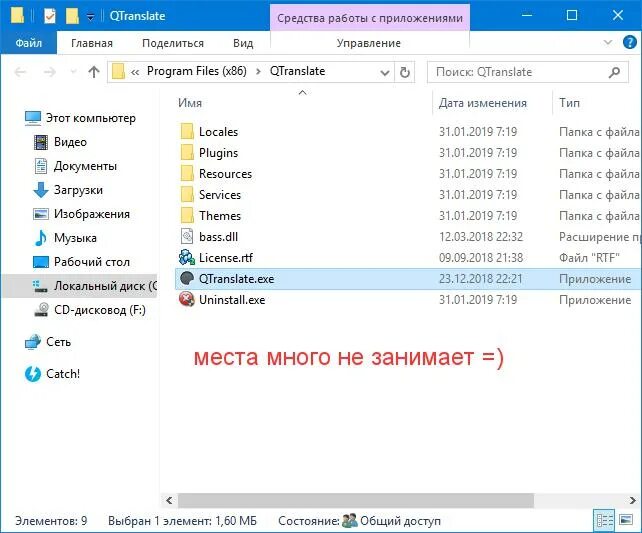Viewport: 642px width, 533px height.
Task: Click the Видео film icon
Action: click(x=41, y=142)
